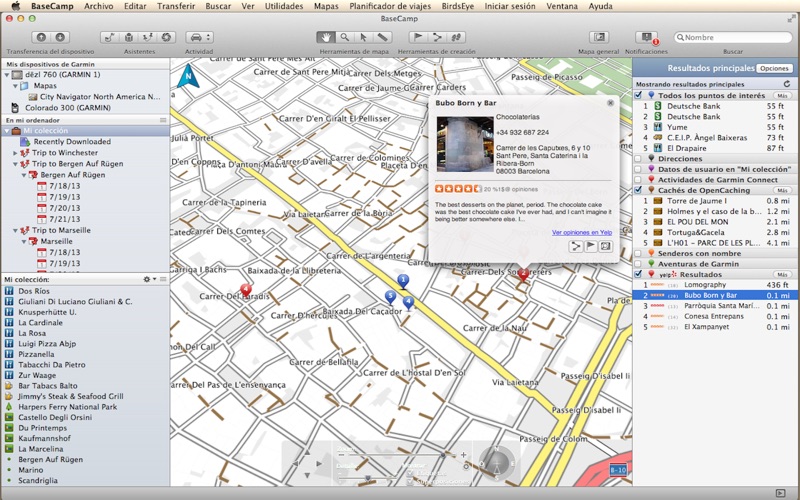This screenshot has width=800, height=500.
Task: Collapse the Trip to Bergen Auf Rügen item
Action: pos(15,164)
